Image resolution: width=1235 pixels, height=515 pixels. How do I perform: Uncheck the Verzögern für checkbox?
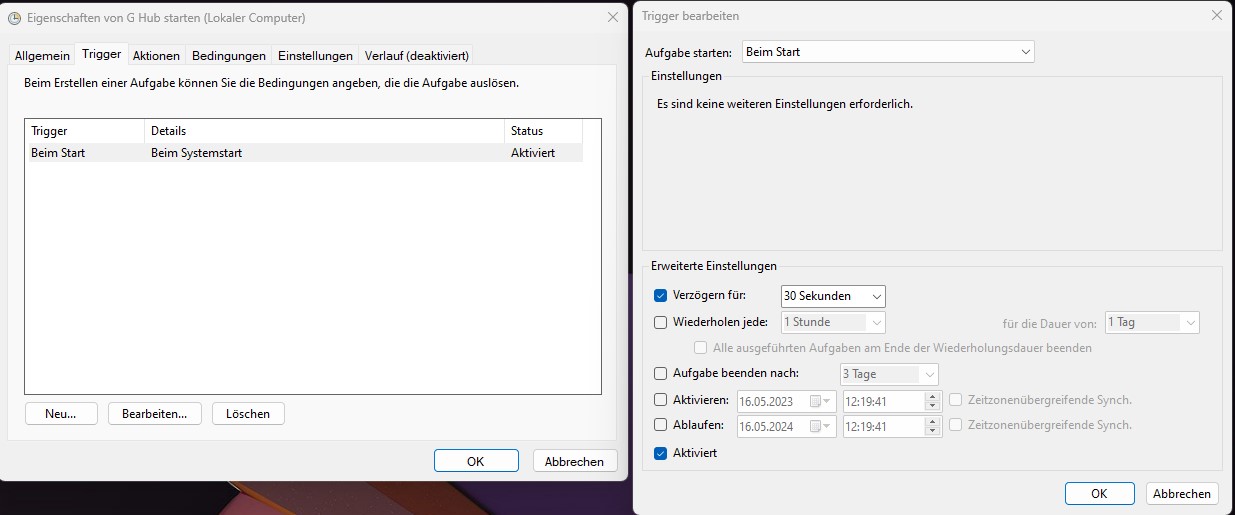pyautogui.click(x=660, y=296)
